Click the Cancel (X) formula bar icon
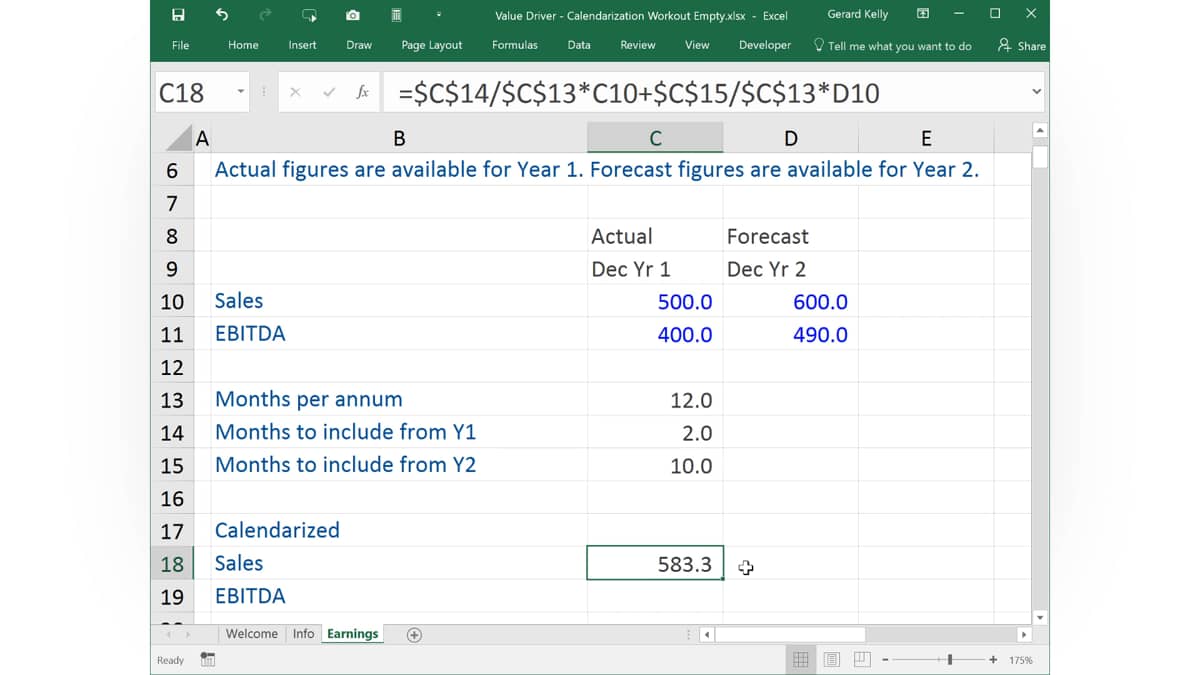The image size is (1200, 675). pos(295,92)
